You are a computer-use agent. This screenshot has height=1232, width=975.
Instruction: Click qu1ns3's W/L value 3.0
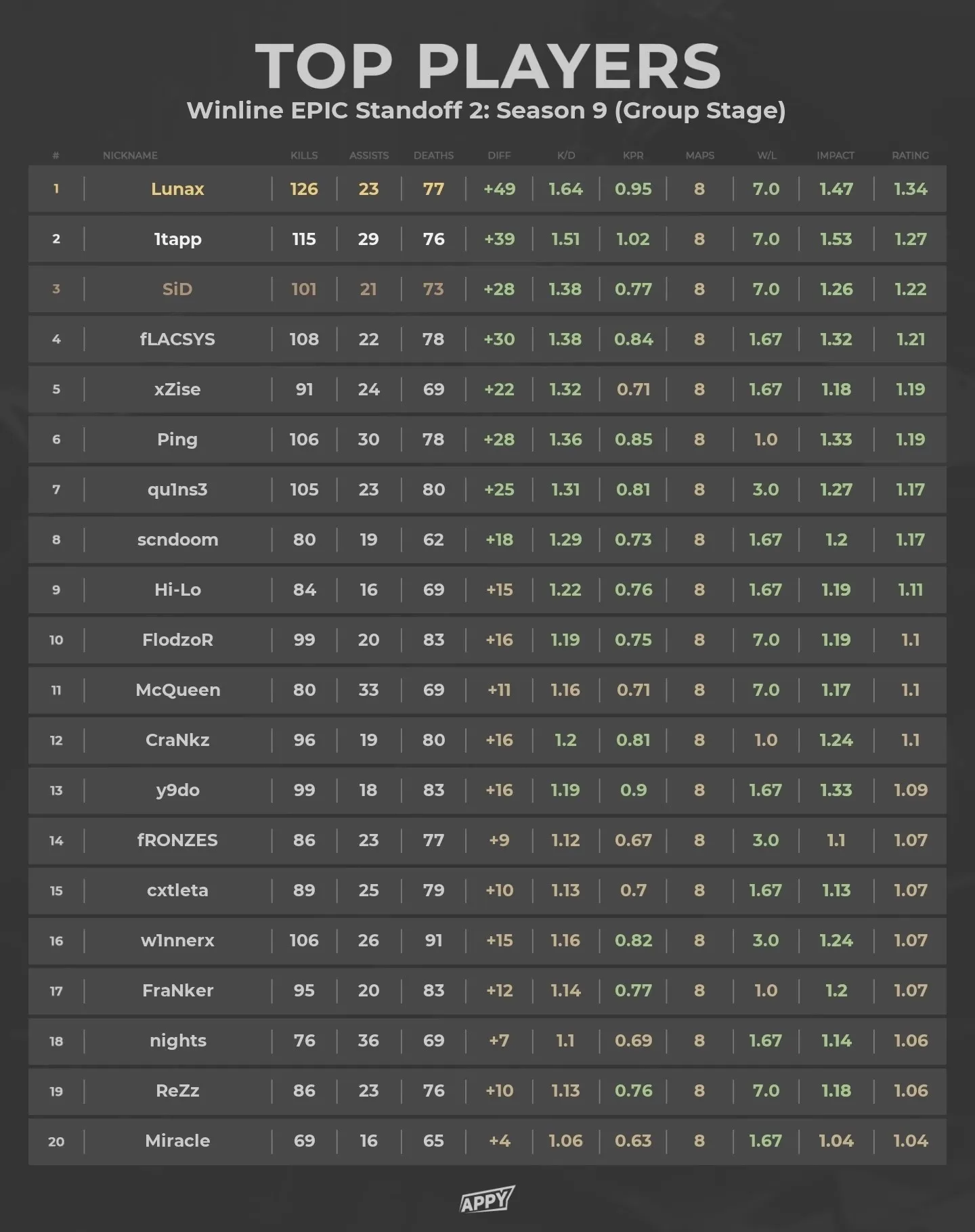(x=766, y=489)
